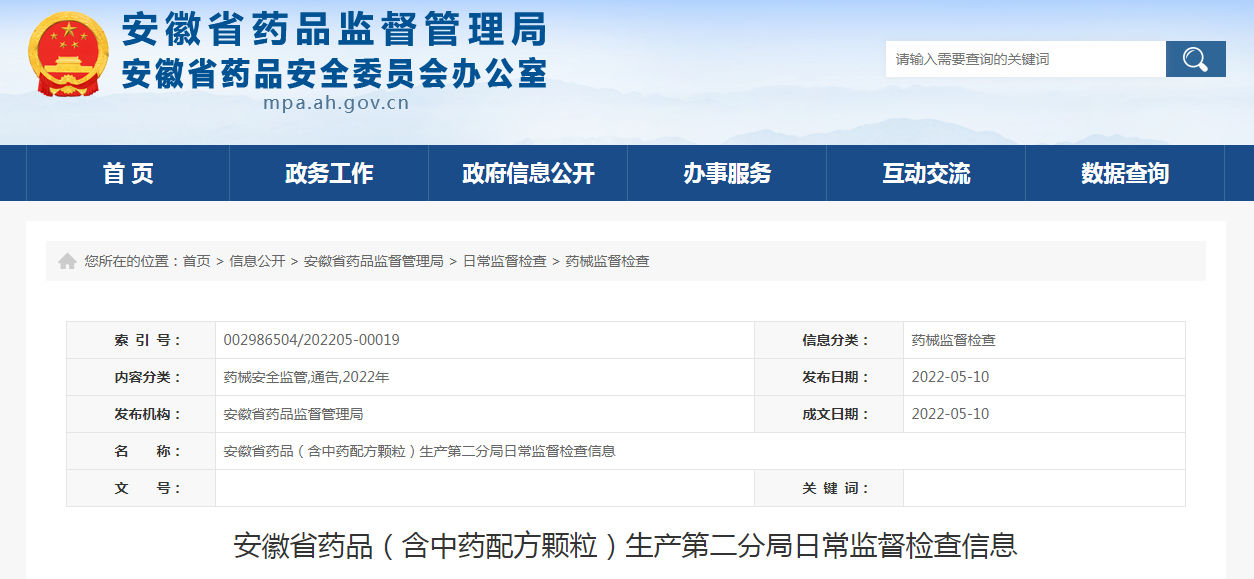This screenshot has height=579, width=1254.
Task: Open the 政务工作 navigation menu
Action: (x=329, y=173)
